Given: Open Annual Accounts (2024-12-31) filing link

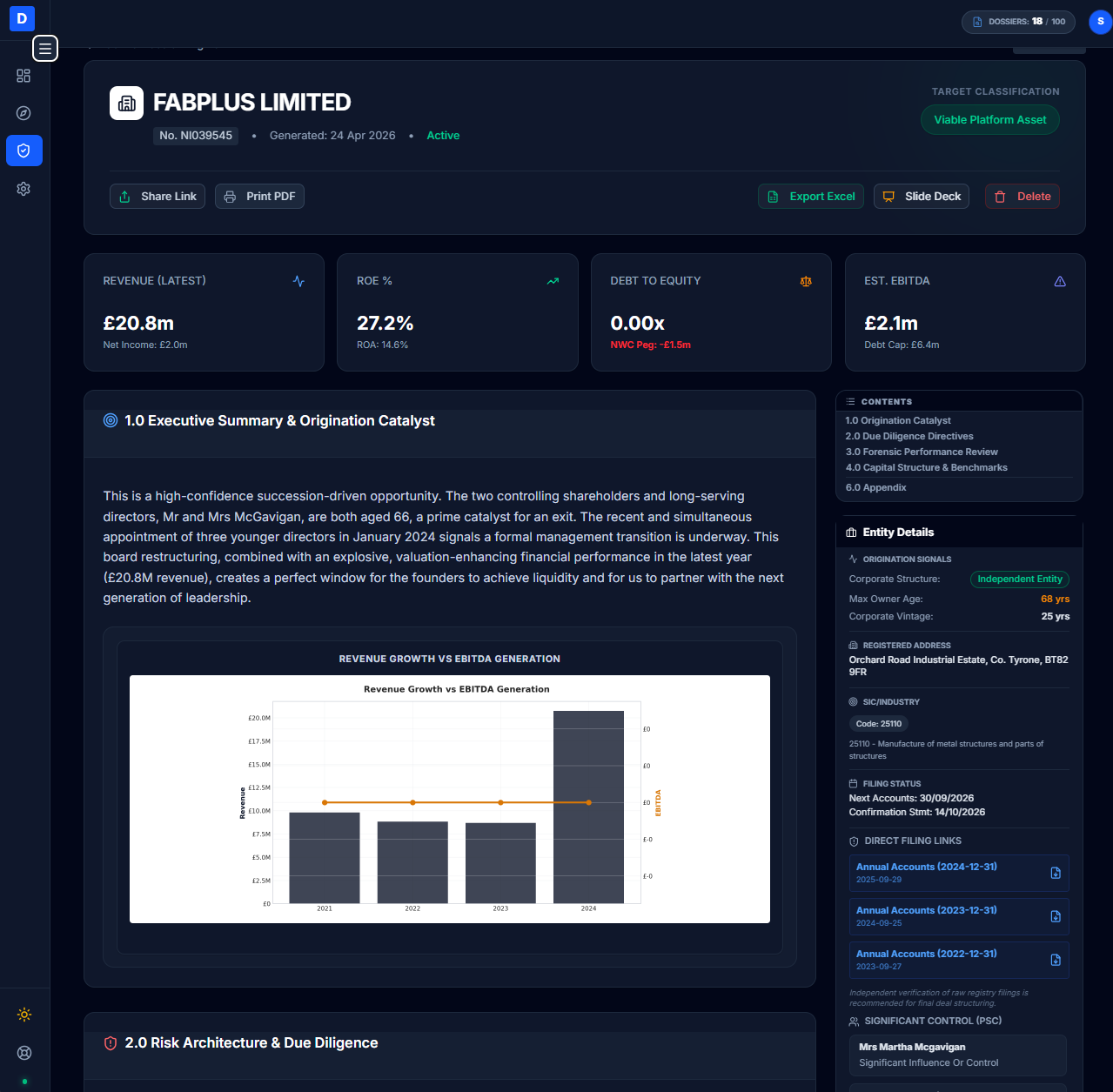Looking at the screenshot, I should click(927, 867).
